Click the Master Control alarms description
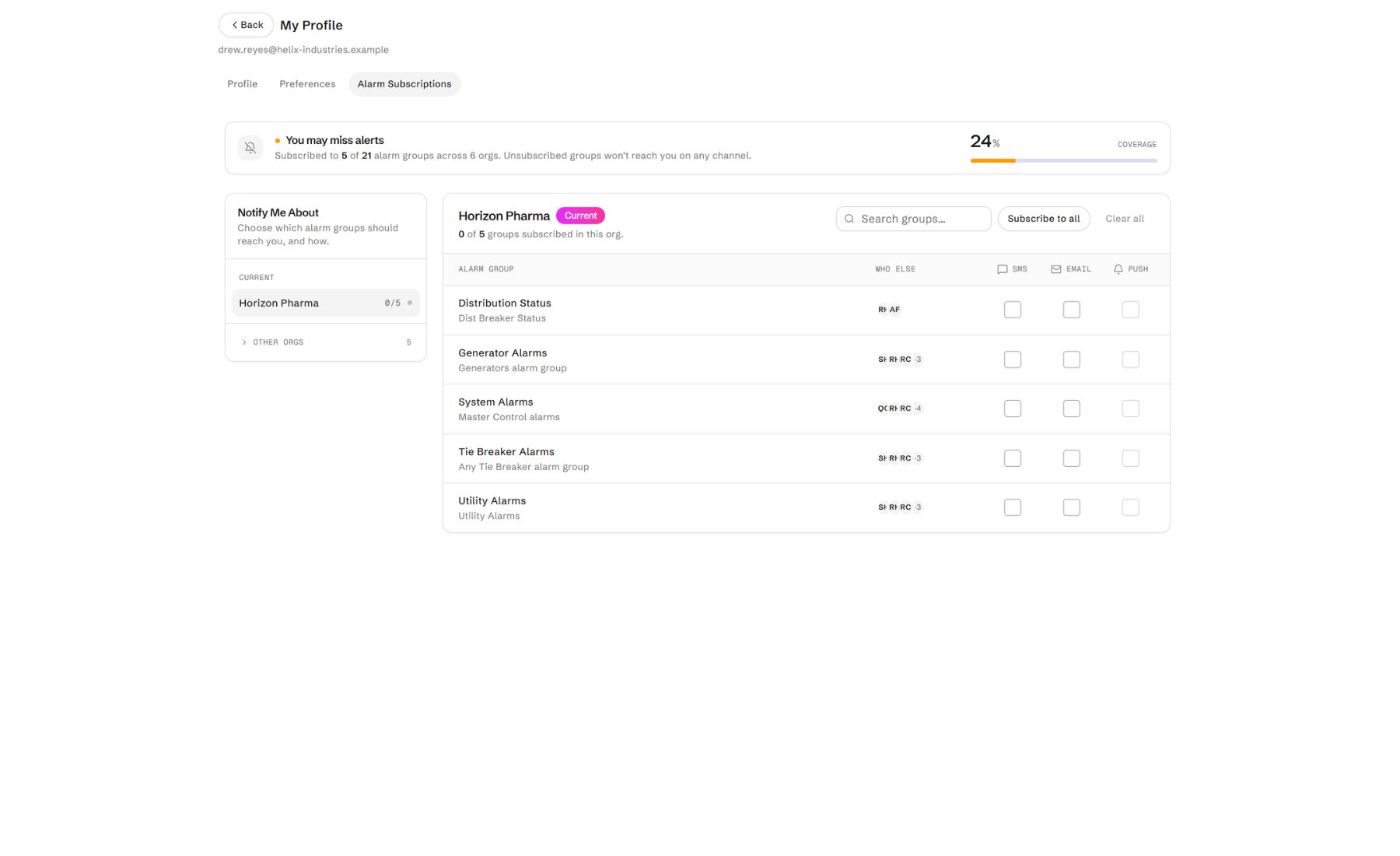The width and height of the screenshot is (1400, 856). coord(509,417)
